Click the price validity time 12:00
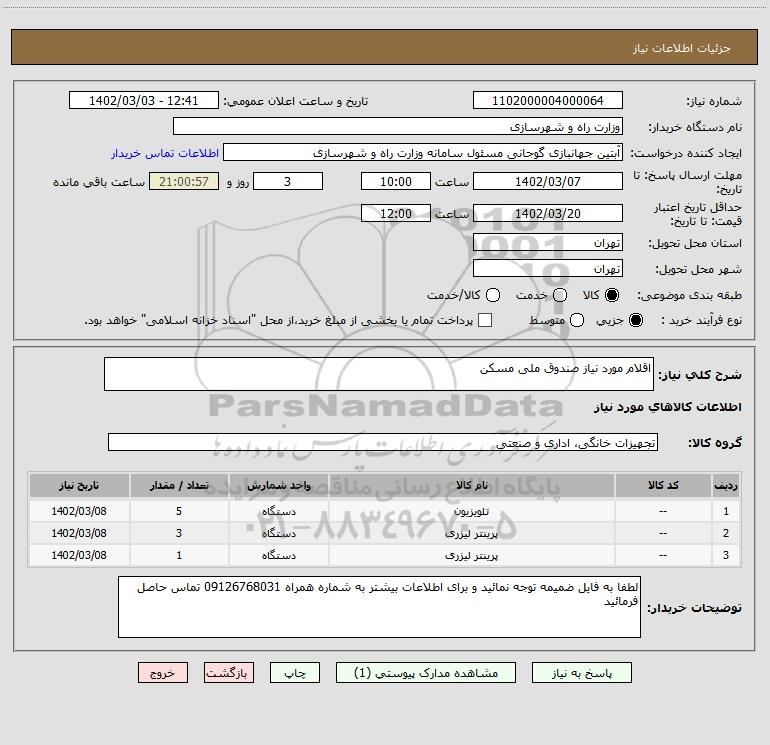This screenshot has height=745, width=770. 396,214
